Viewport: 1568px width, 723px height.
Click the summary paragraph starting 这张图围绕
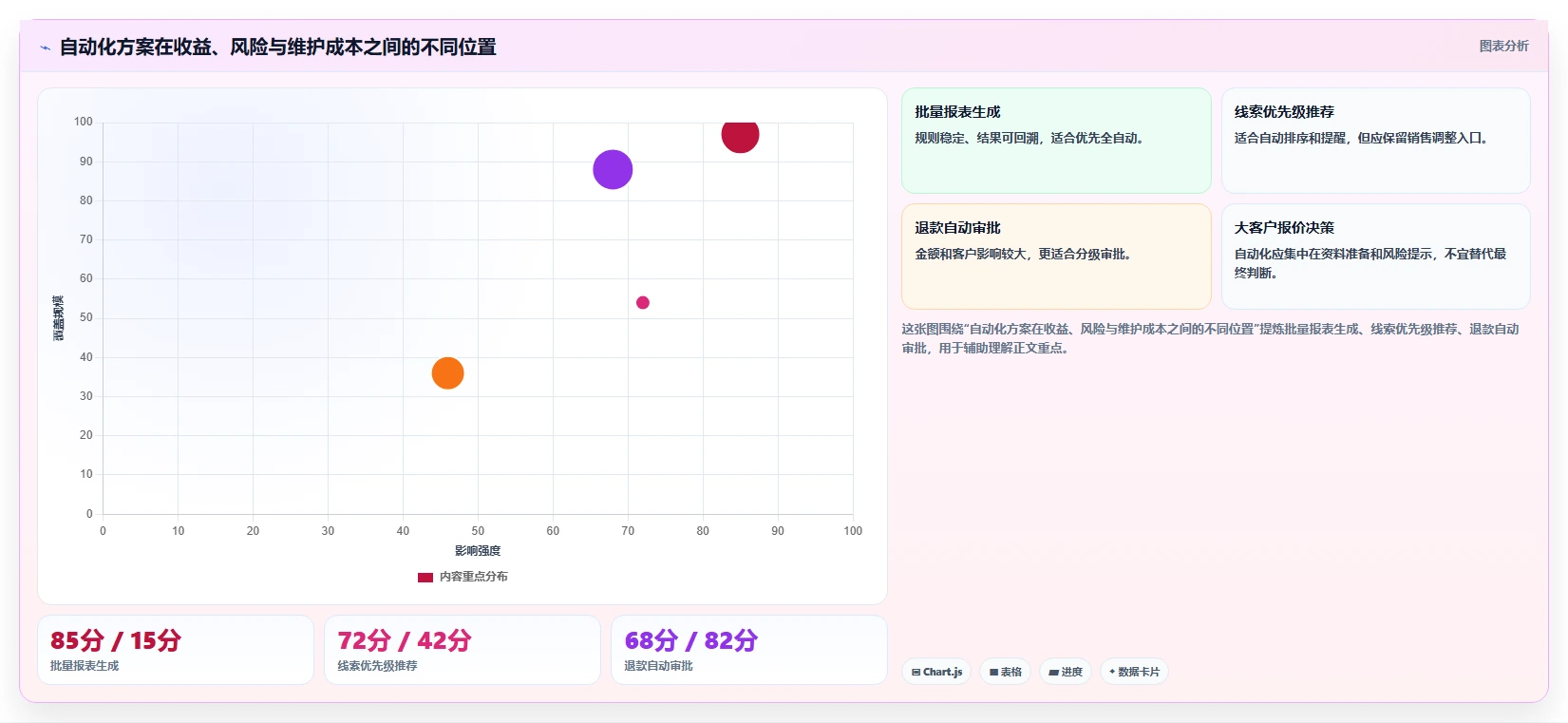1210,338
